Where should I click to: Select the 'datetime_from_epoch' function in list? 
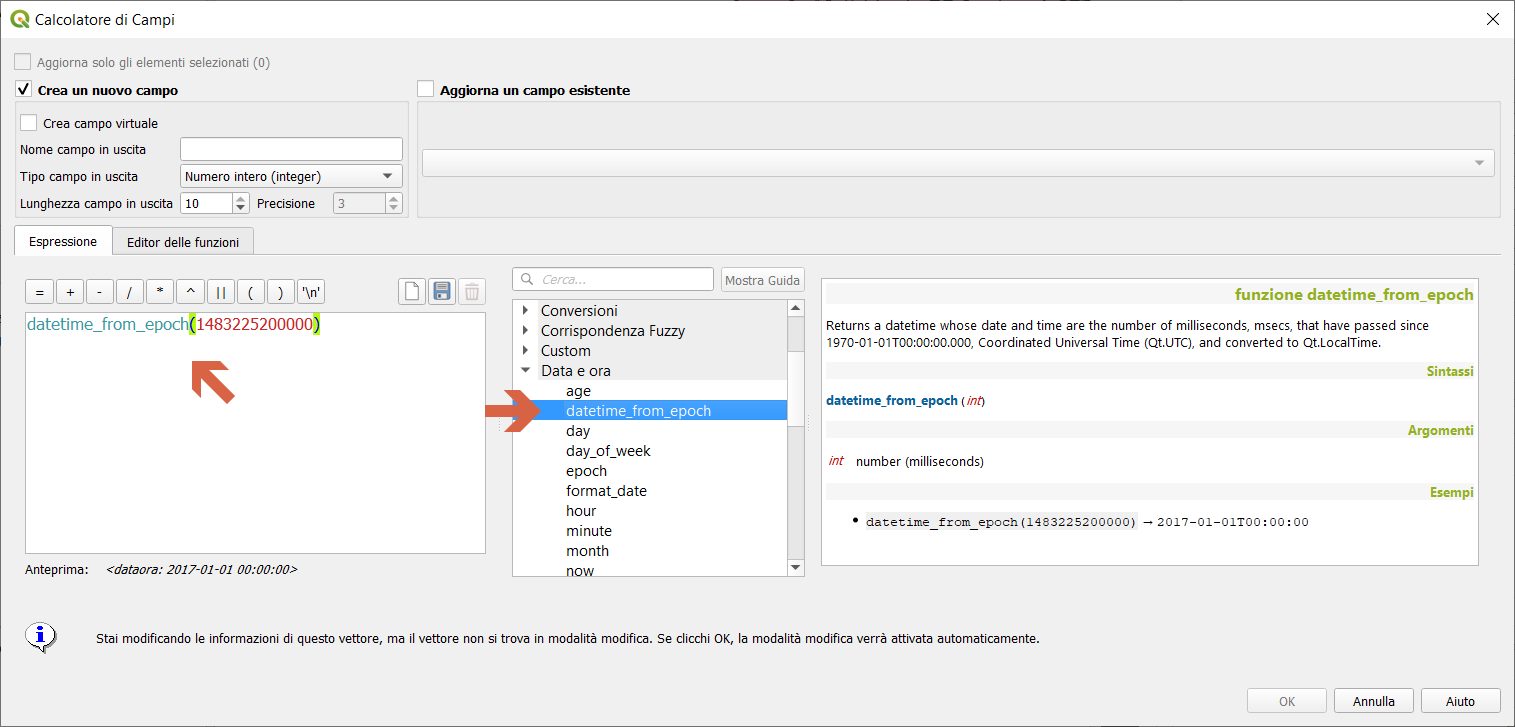[x=638, y=411]
